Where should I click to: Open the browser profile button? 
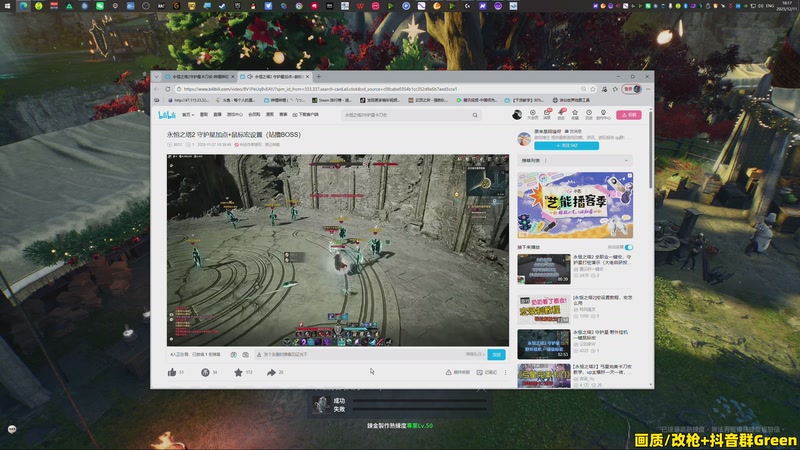coord(631,89)
